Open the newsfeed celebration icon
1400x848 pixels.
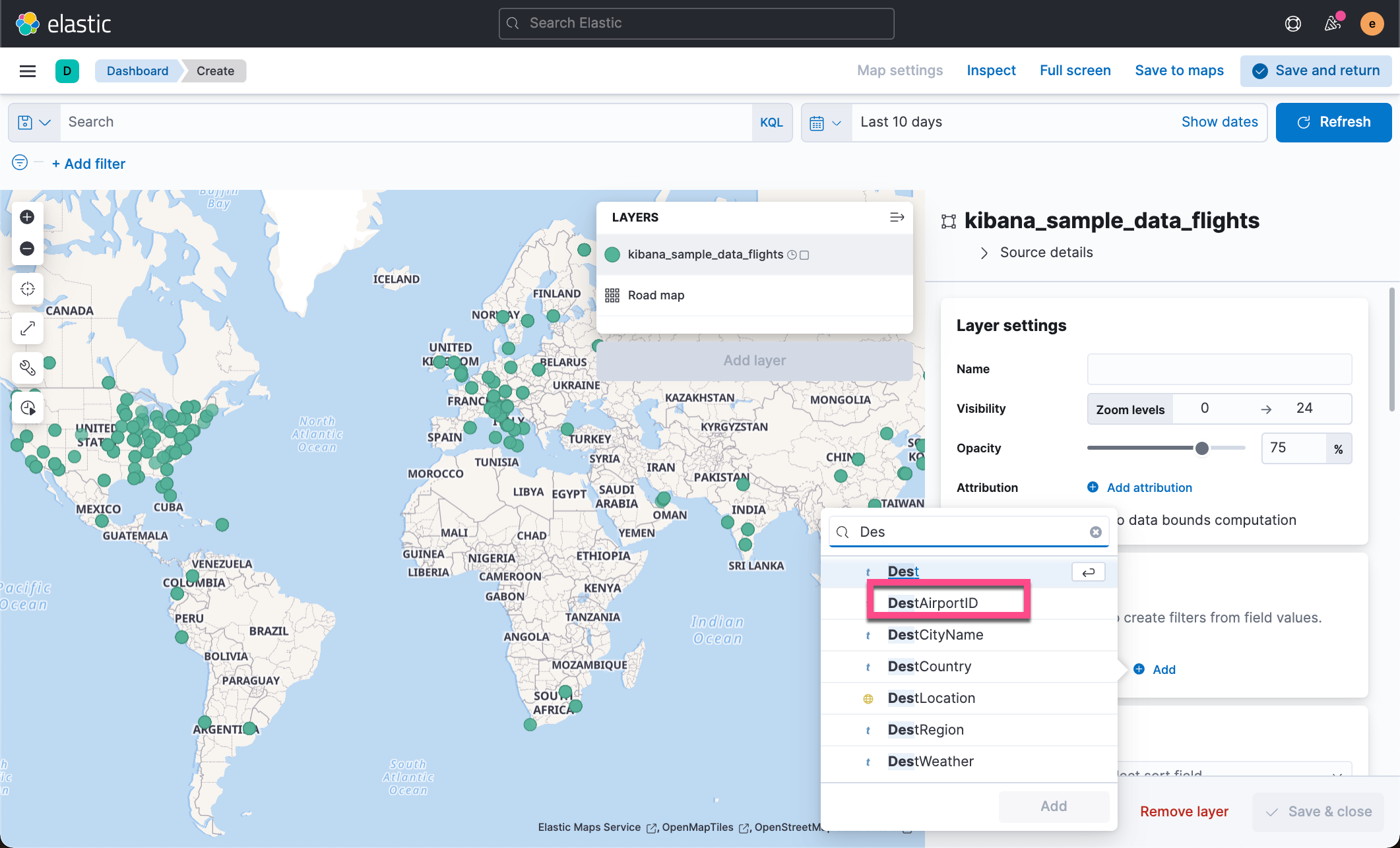click(1333, 24)
